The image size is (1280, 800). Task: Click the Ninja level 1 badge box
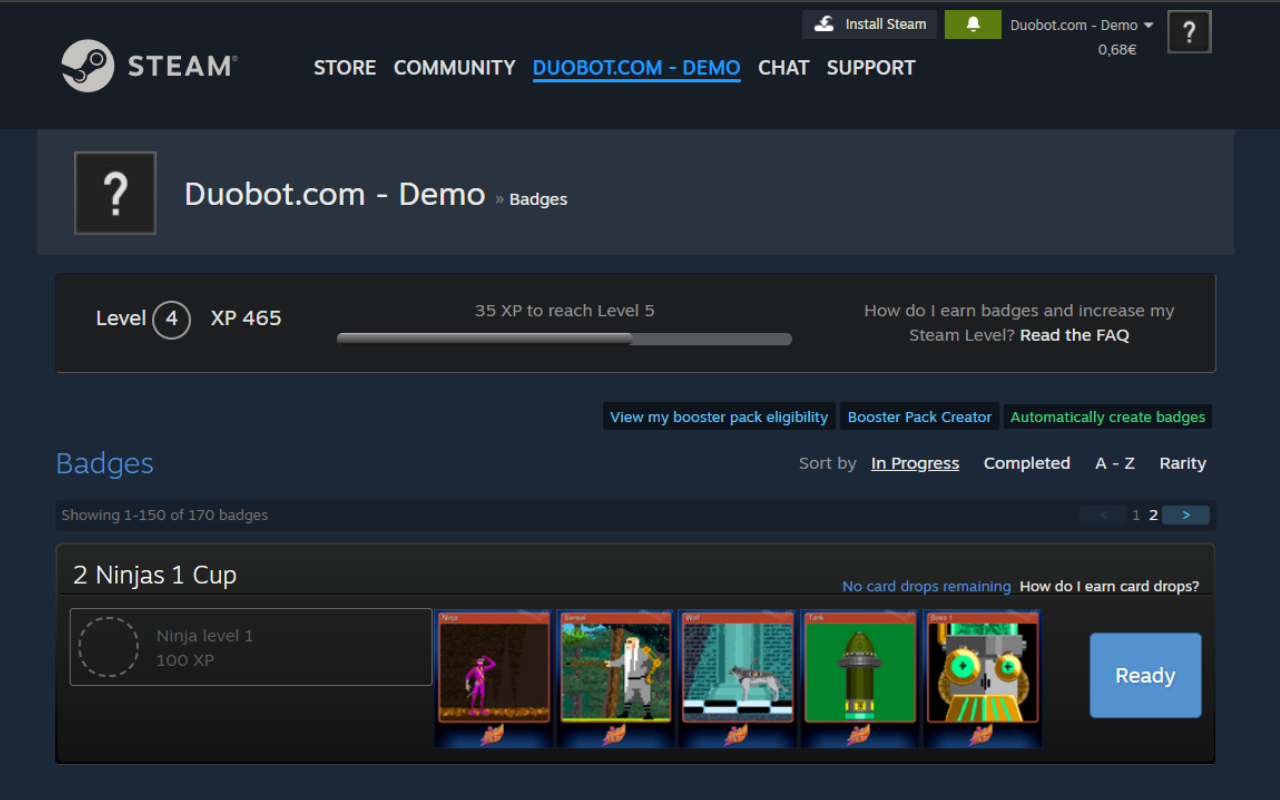[x=251, y=647]
